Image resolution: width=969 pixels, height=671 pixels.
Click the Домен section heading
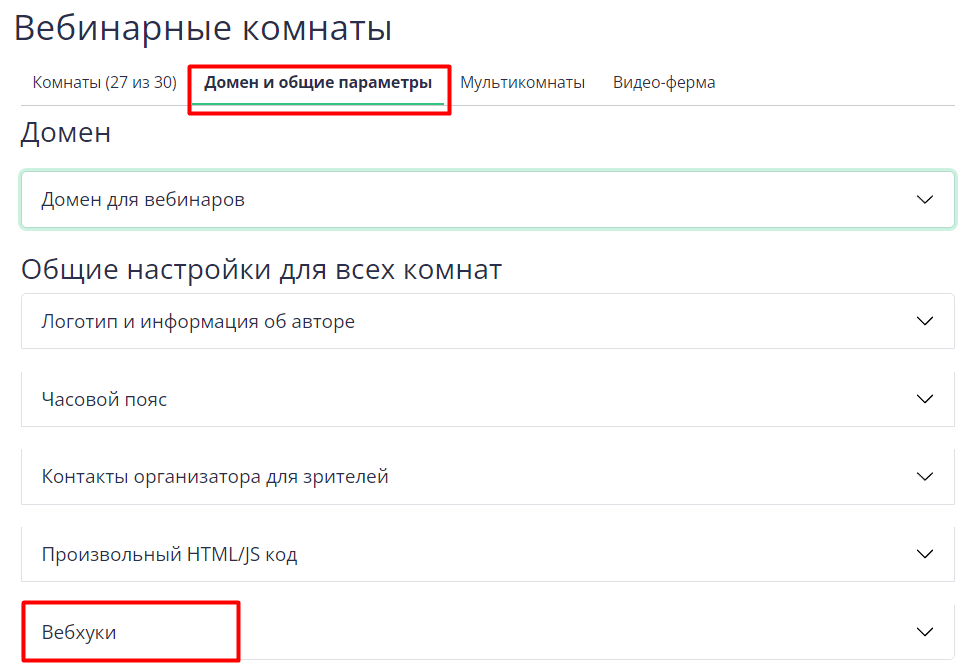tap(66, 133)
